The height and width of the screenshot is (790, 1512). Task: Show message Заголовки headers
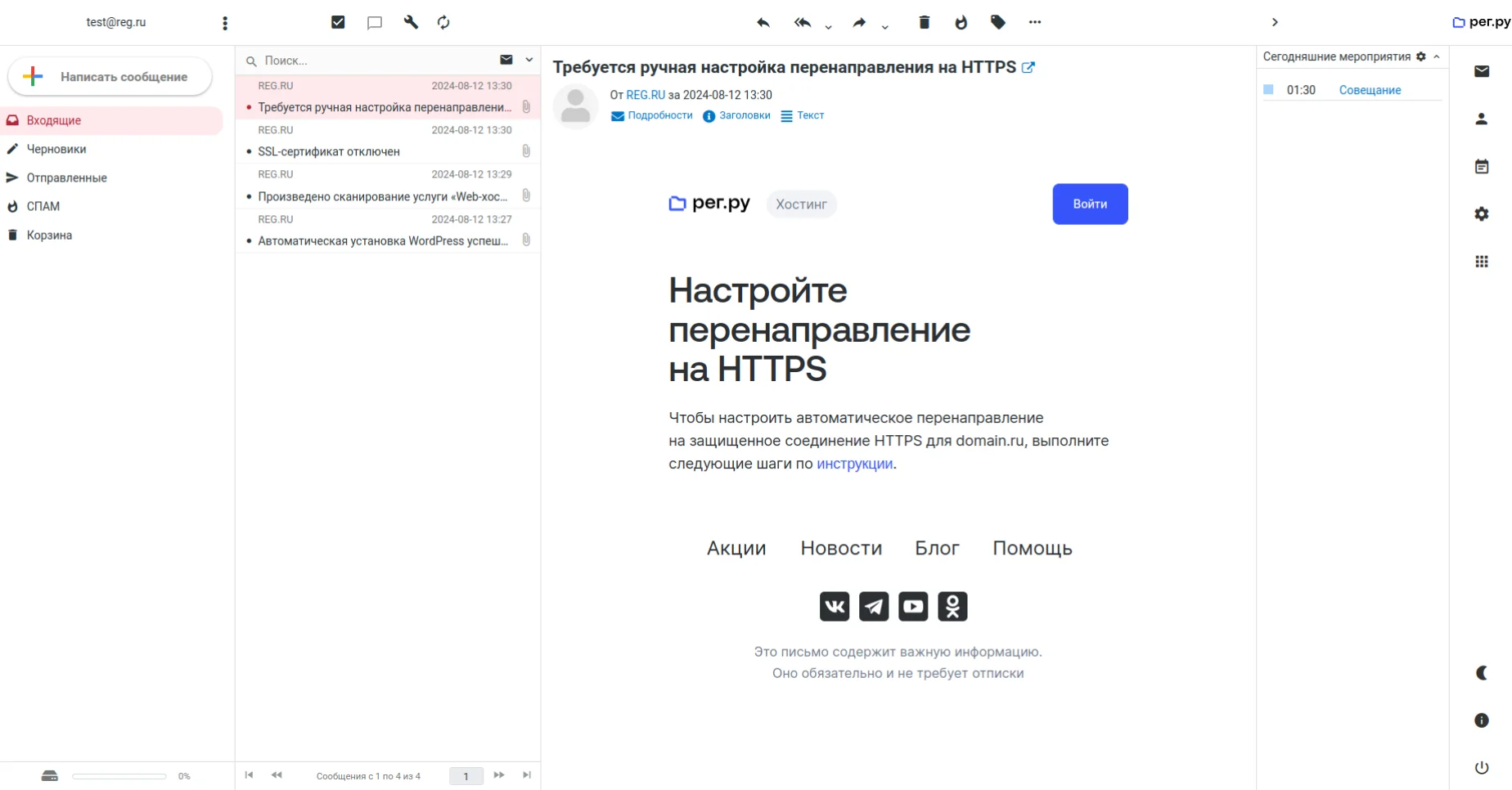[x=736, y=115]
